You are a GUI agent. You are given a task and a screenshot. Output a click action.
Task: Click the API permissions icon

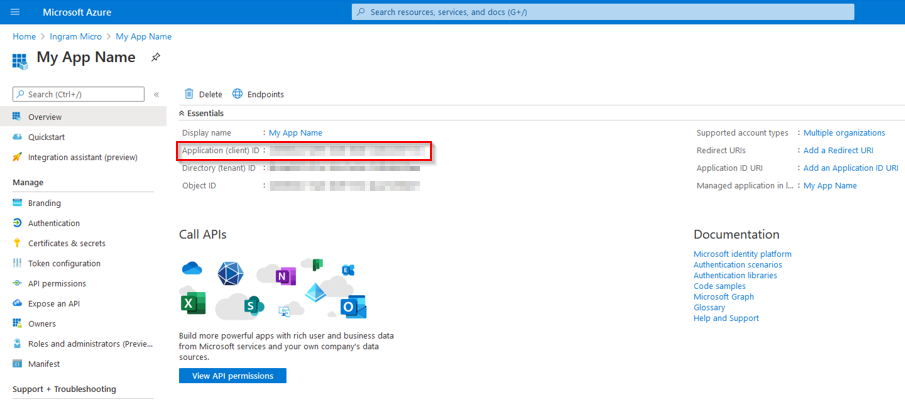[x=17, y=284]
